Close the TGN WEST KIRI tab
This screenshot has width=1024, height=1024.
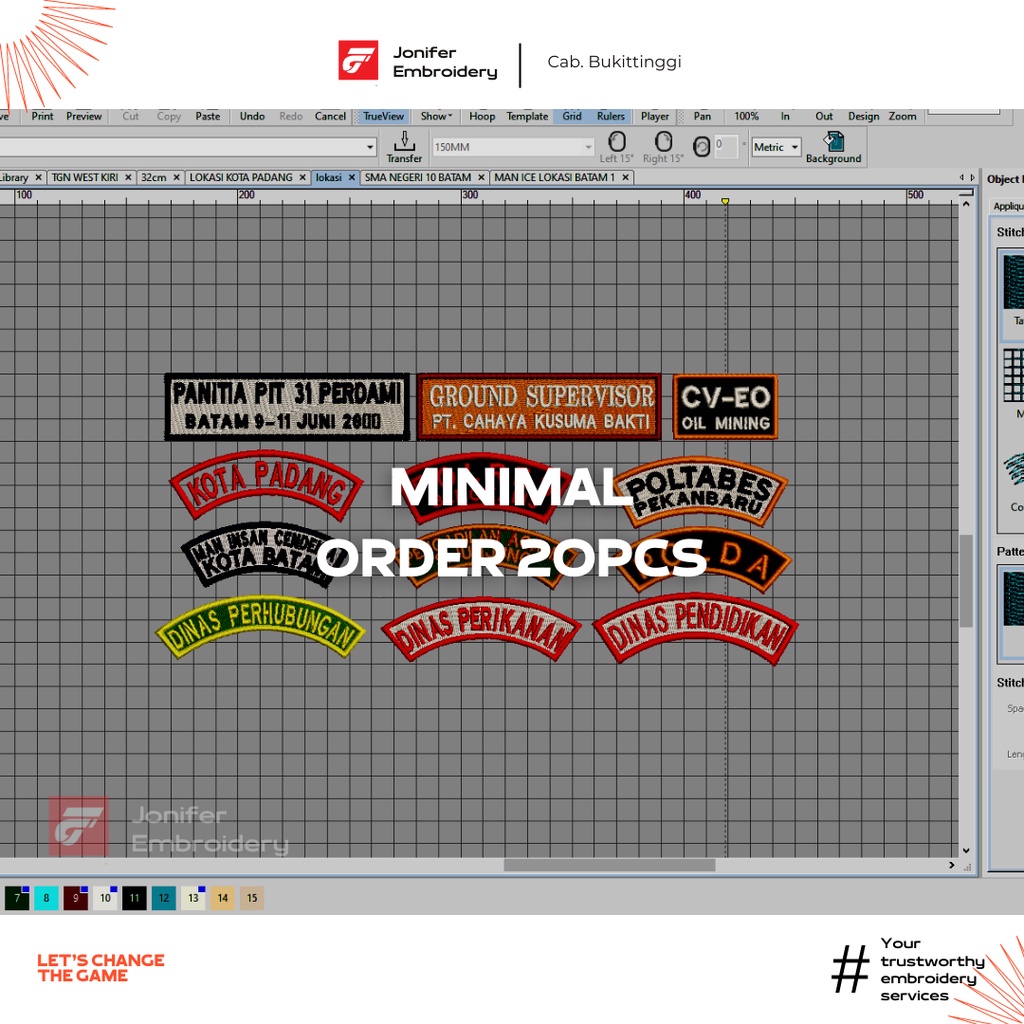pyautogui.click(x=127, y=178)
